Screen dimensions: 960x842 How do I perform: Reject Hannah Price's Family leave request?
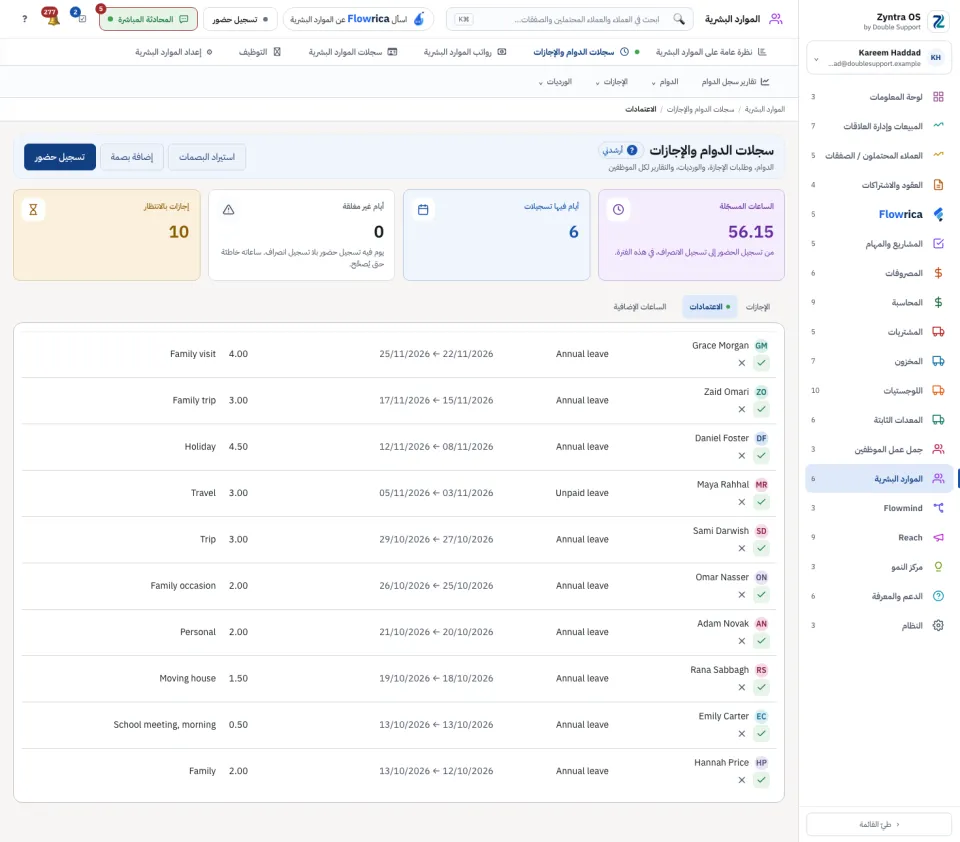coord(741,780)
